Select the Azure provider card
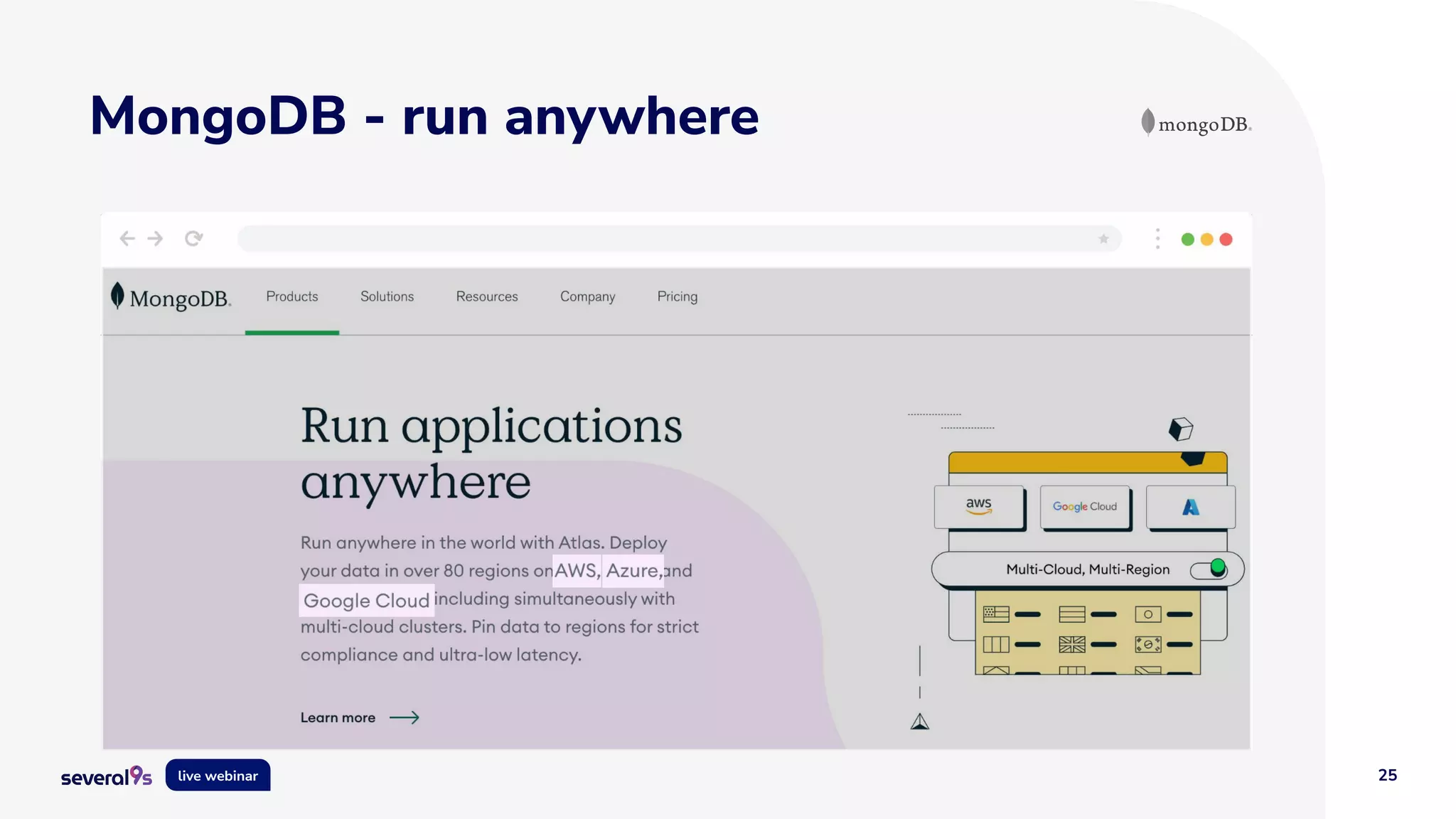This screenshot has width=1456, height=819. coord(1191,507)
